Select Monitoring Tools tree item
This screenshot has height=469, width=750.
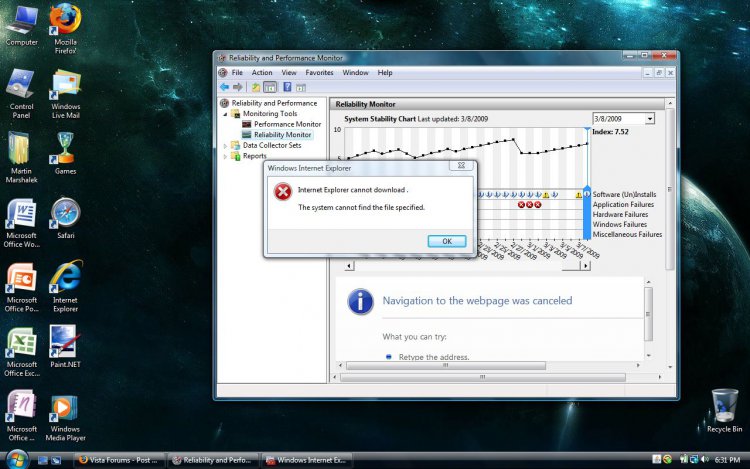(270, 114)
